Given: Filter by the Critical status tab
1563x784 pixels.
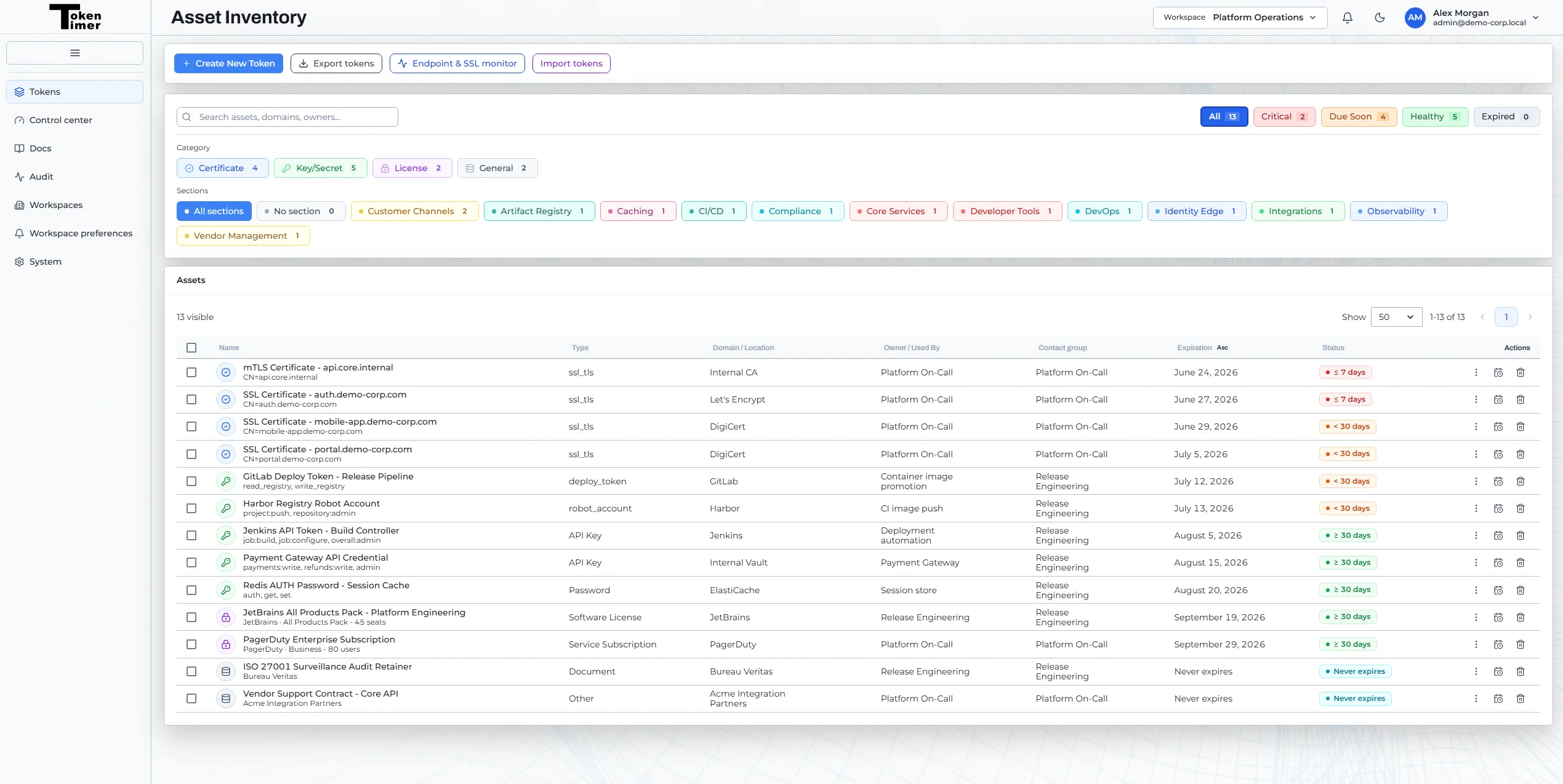Looking at the screenshot, I should tap(1284, 117).
